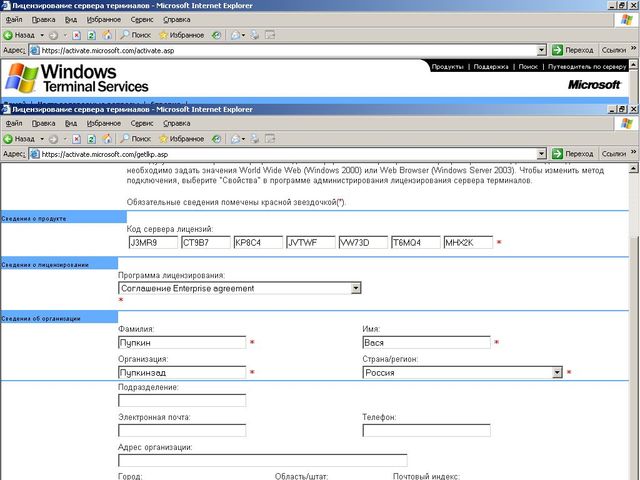Click Forward arrow in front window toolbar
The width and height of the screenshot is (640, 480).
pyautogui.click(x=53, y=139)
